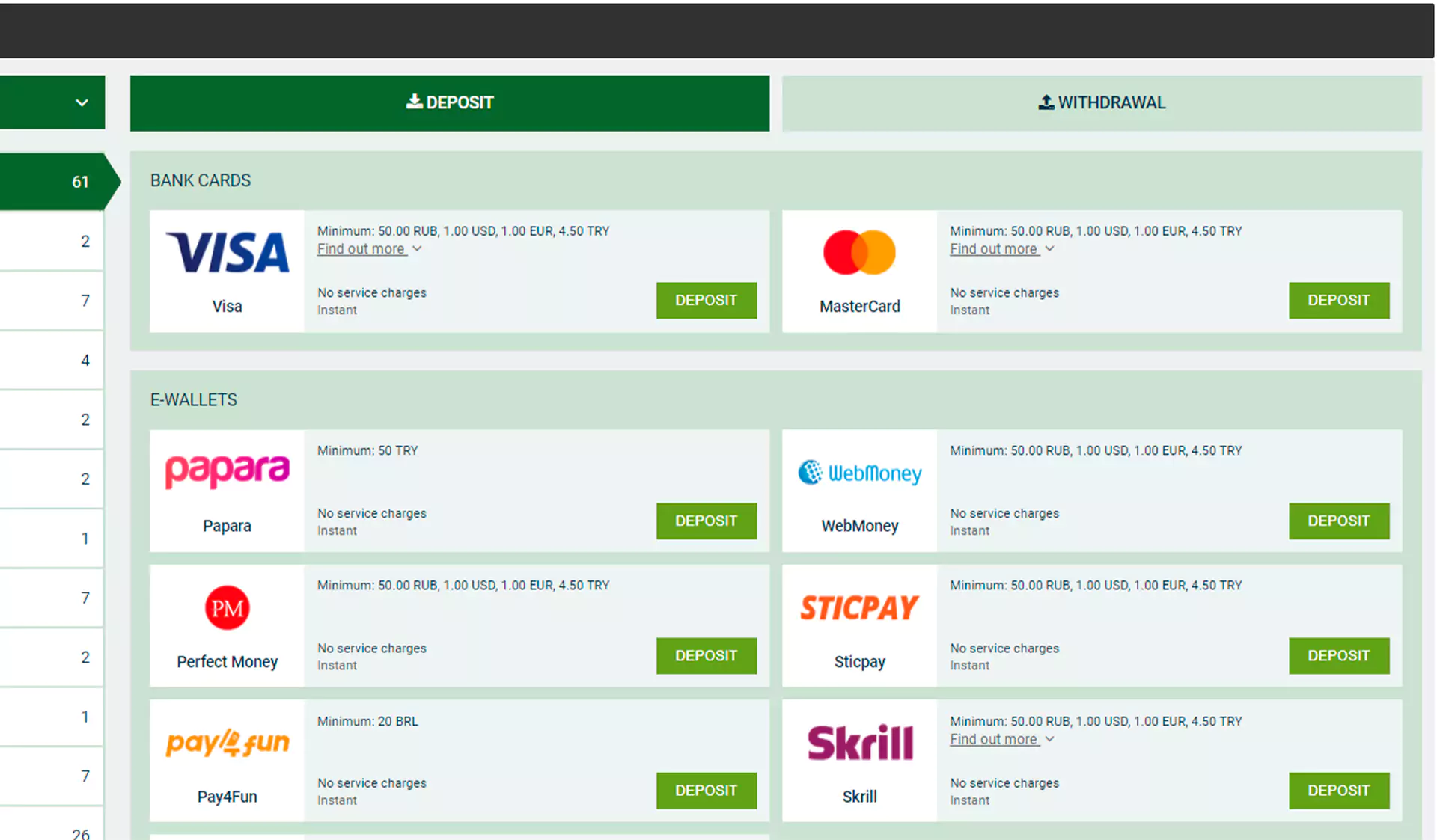Click No service charges under WebMoney
1437x840 pixels.
pyautogui.click(x=1004, y=513)
